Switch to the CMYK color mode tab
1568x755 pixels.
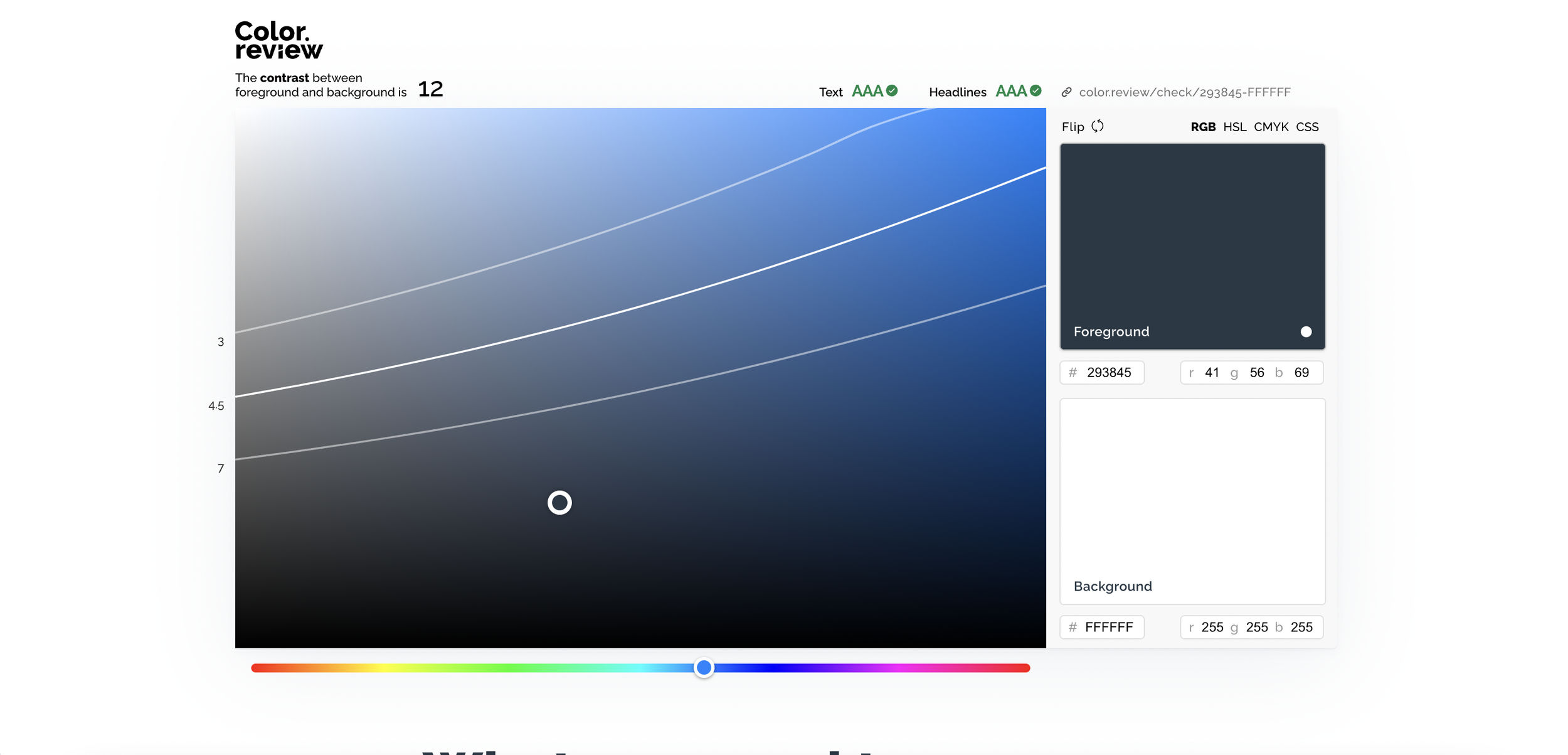click(x=1271, y=127)
